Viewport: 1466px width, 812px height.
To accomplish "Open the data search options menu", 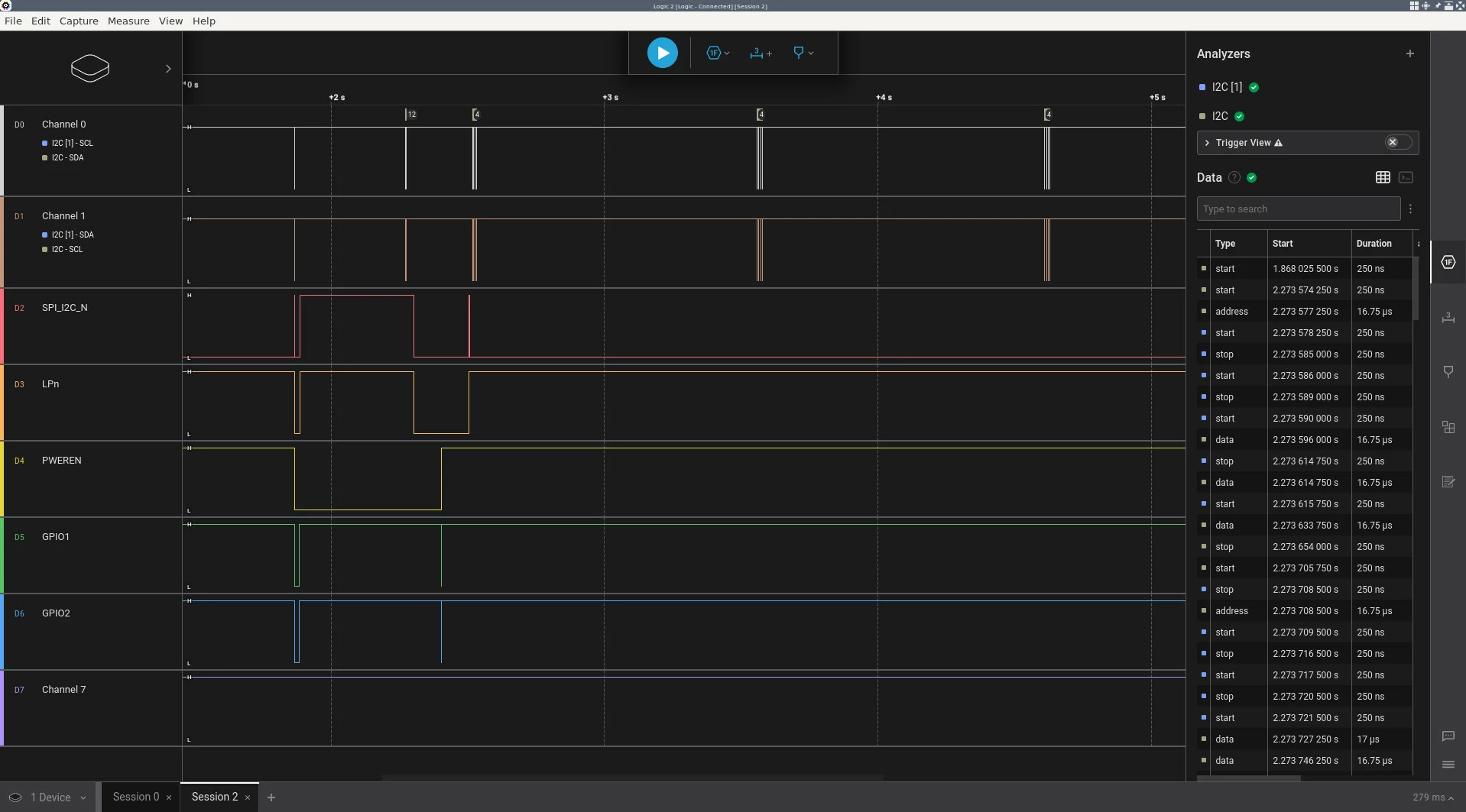I will tap(1410, 209).
